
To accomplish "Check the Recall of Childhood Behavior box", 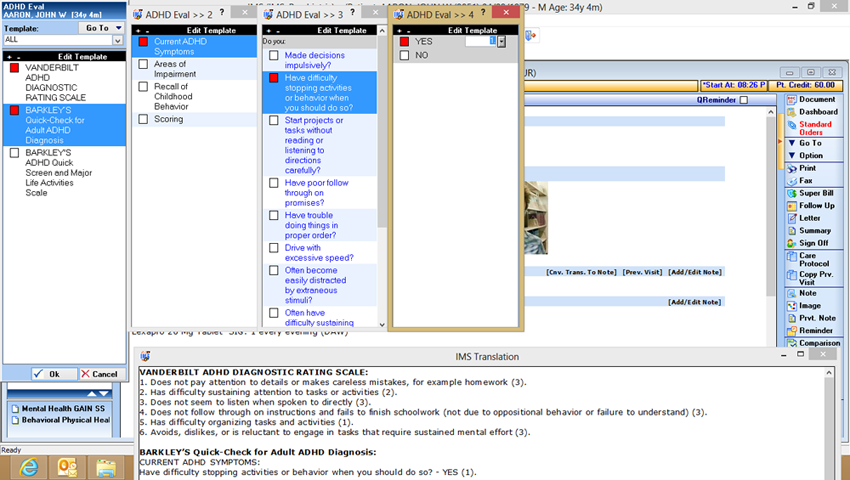I will click(143, 87).
